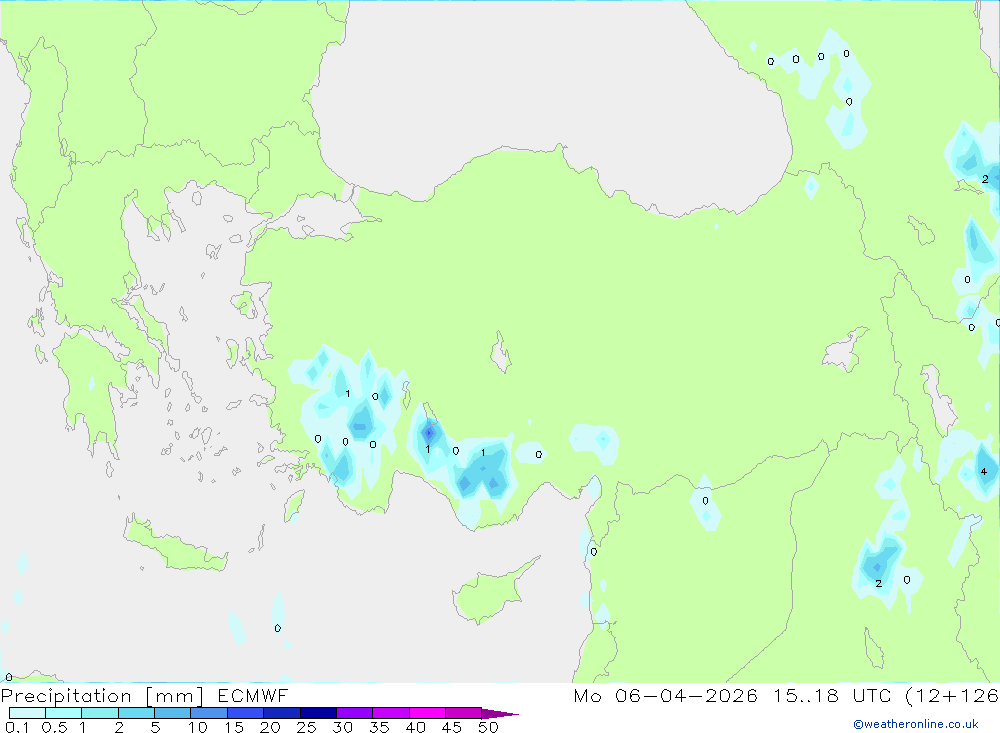The width and height of the screenshot is (1000, 733).
Task: Click the 25–30 mm navy legend swatch
Action: [x=318, y=713]
